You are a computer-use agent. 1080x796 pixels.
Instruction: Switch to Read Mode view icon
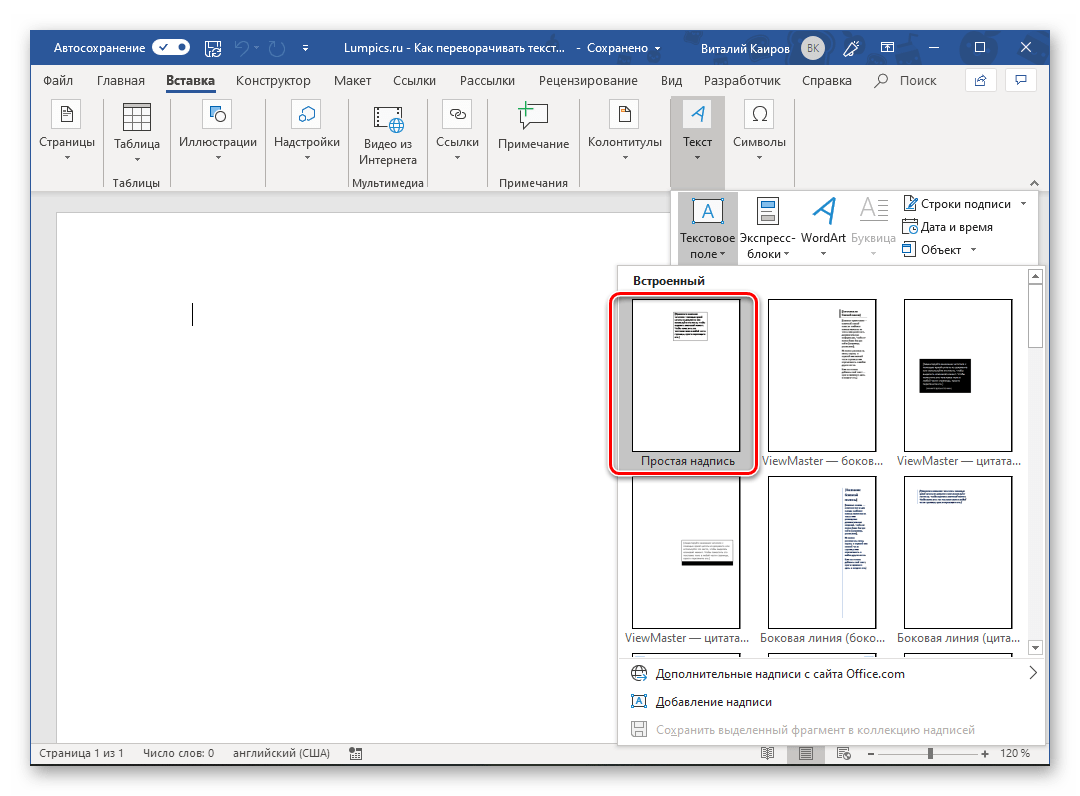767,753
